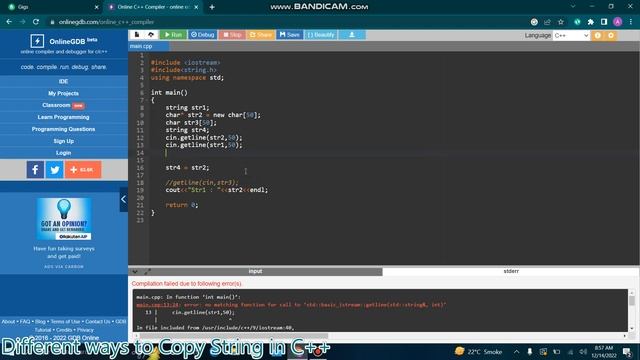The height and width of the screenshot is (360, 640).
Task: Run the C++ program
Action: click(173, 35)
